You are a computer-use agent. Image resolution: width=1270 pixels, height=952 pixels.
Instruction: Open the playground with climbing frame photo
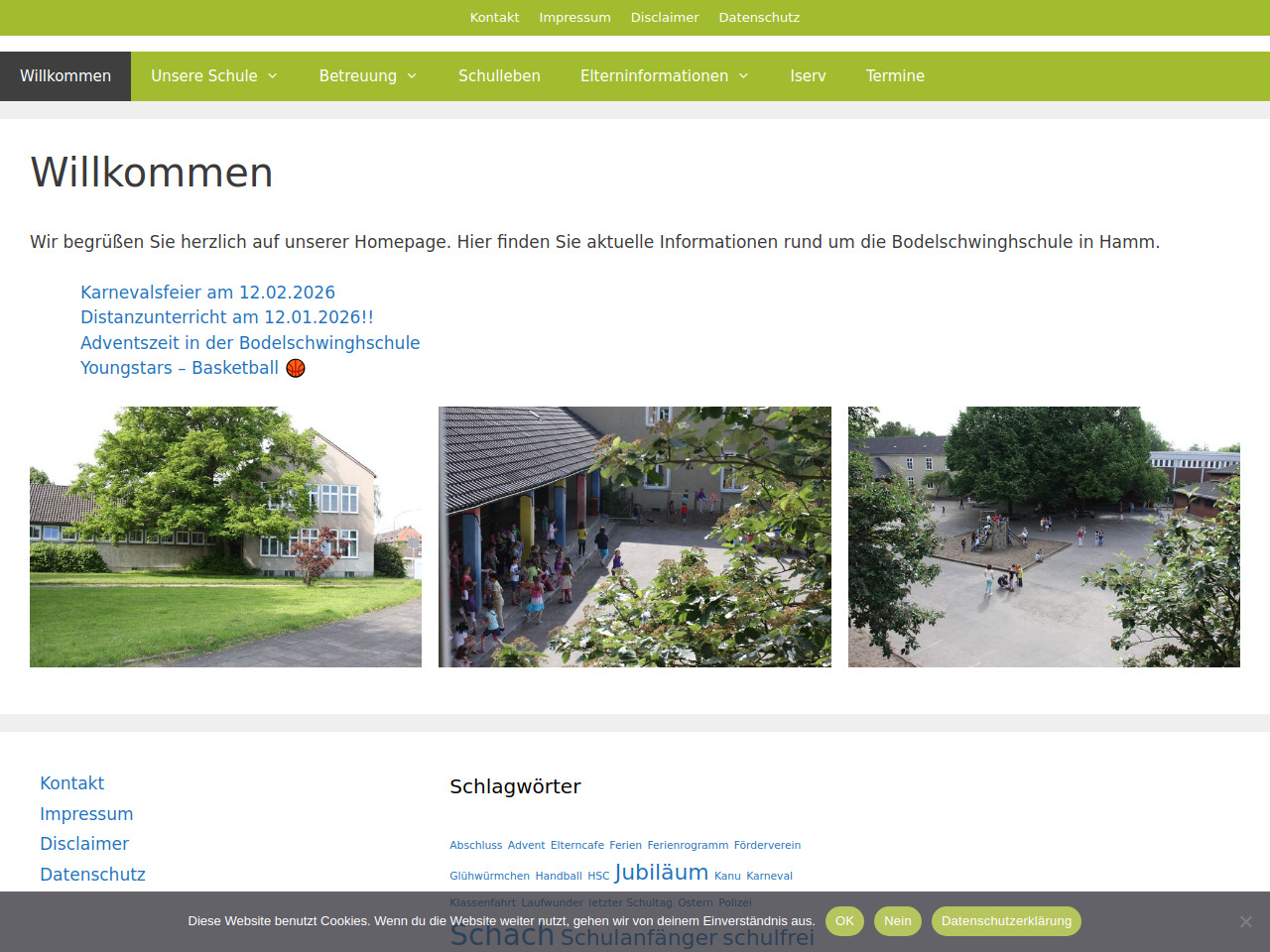click(x=1044, y=536)
